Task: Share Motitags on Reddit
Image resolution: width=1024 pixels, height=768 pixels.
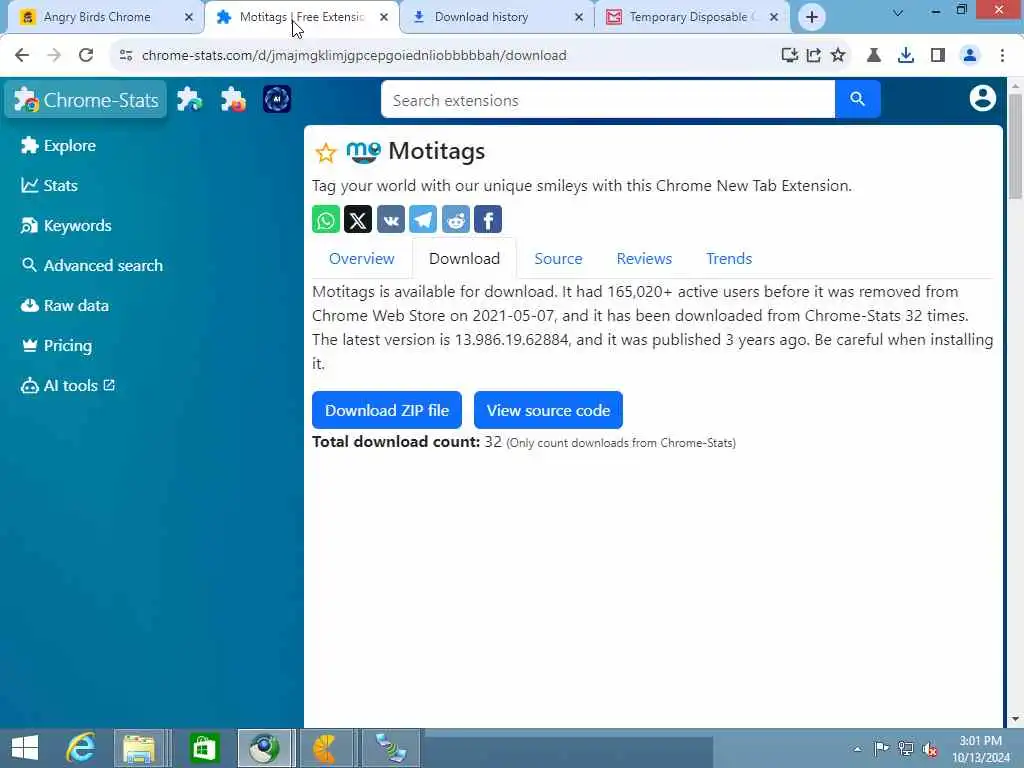Action: point(456,219)
